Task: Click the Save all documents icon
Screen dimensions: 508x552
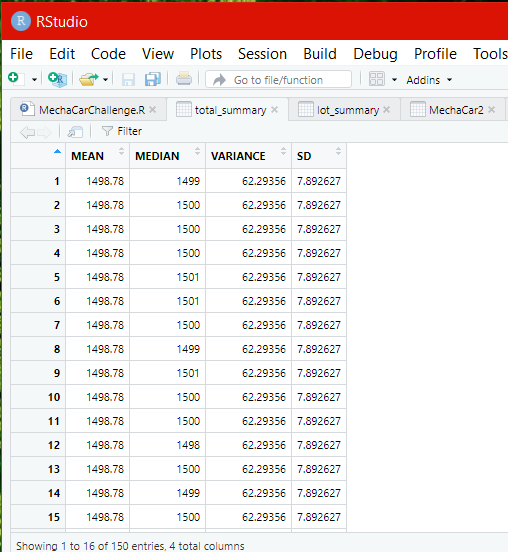Action: [x=152, y=79]
